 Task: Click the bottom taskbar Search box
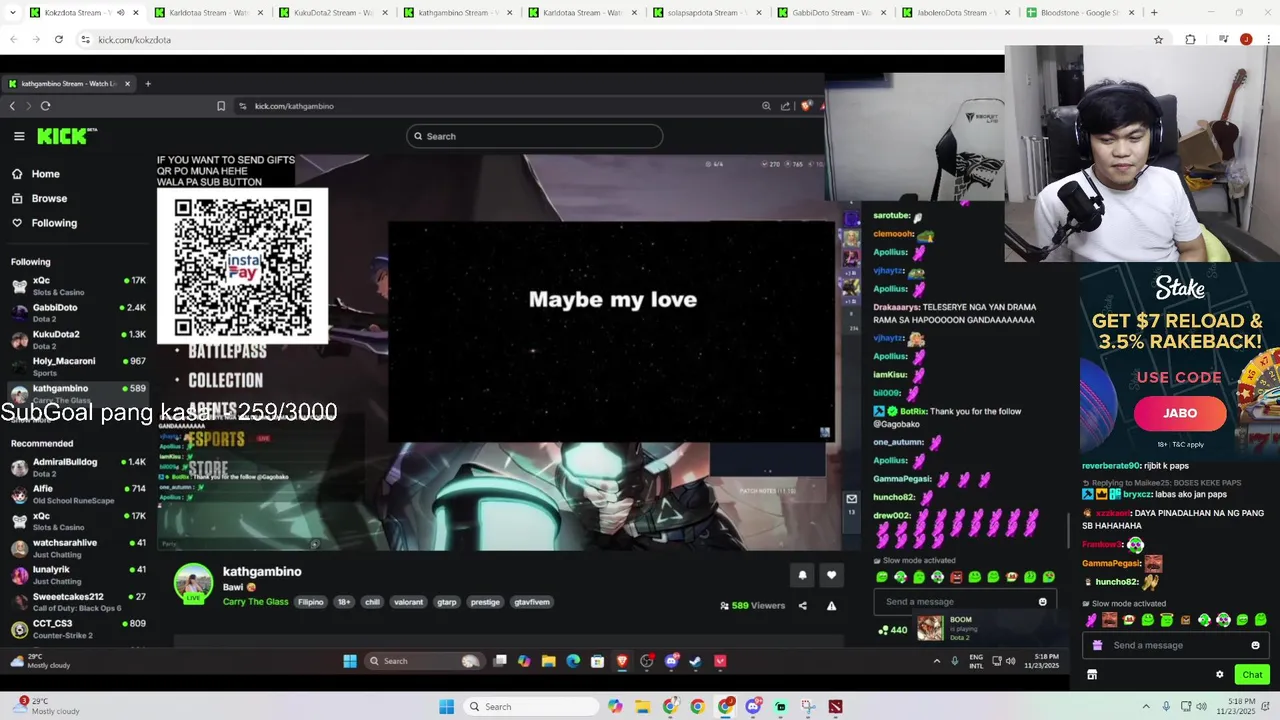(530, 707)
